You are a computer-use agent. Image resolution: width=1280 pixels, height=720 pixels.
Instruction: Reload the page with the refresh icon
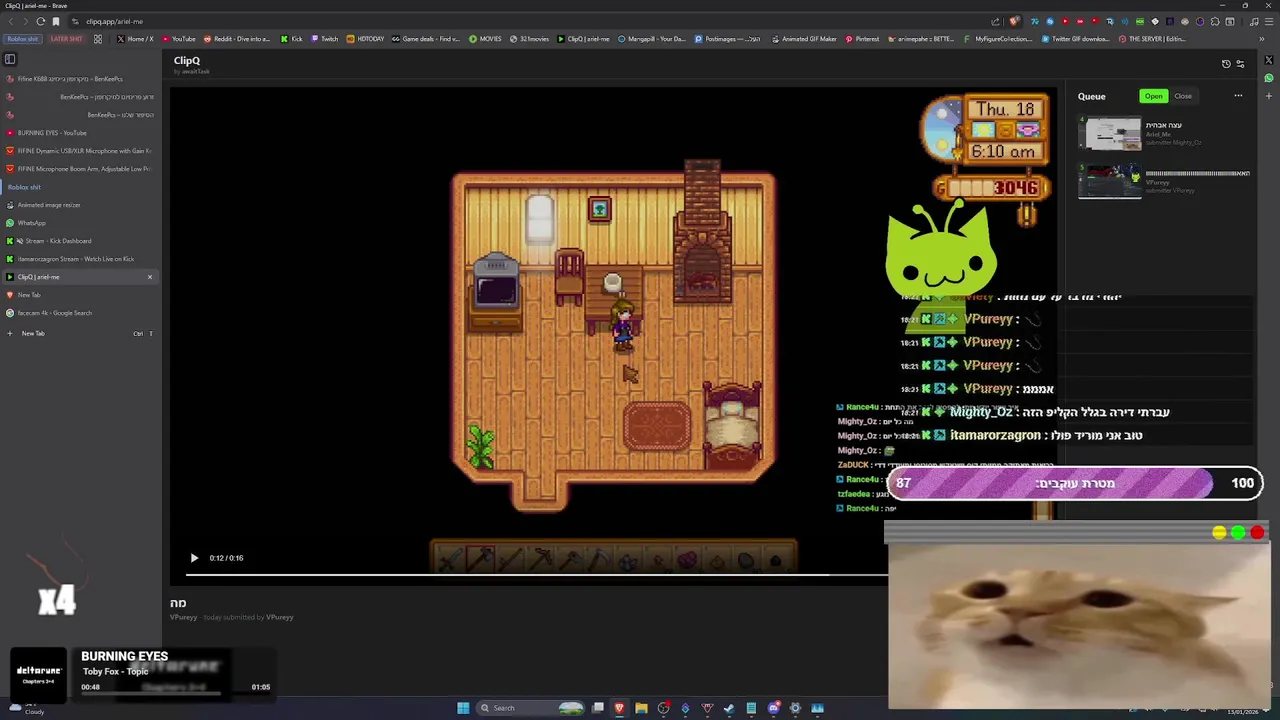click(40, 21)
